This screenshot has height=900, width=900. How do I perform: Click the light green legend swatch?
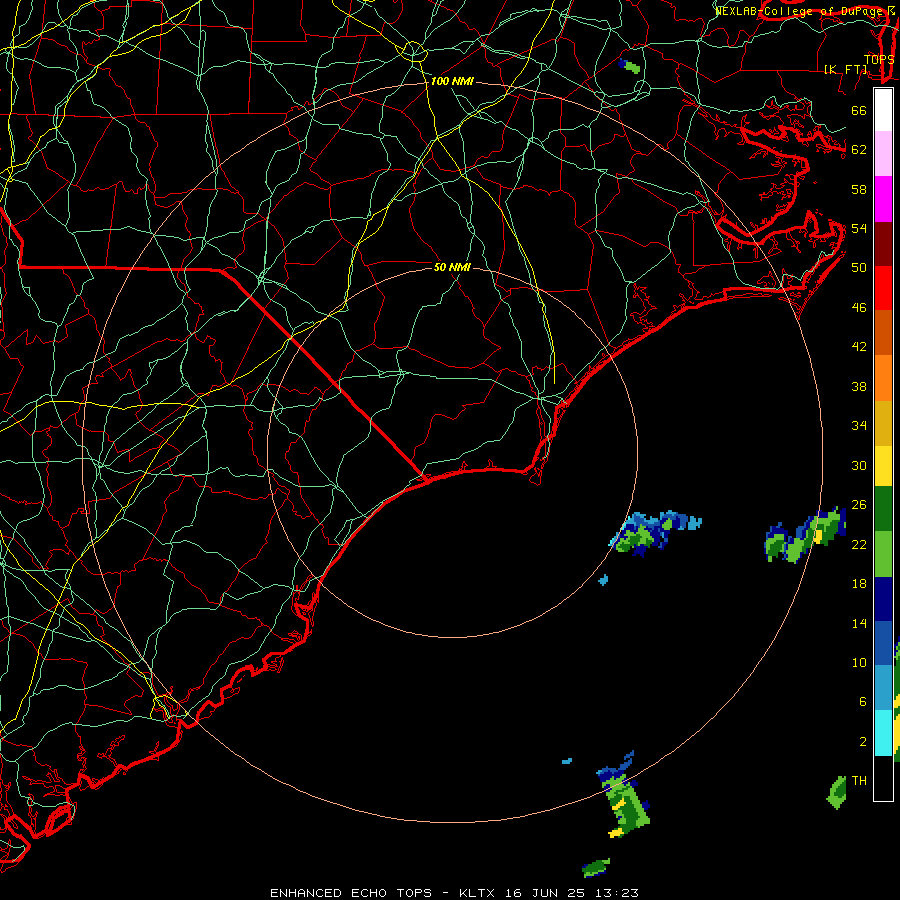coord(883,554)
